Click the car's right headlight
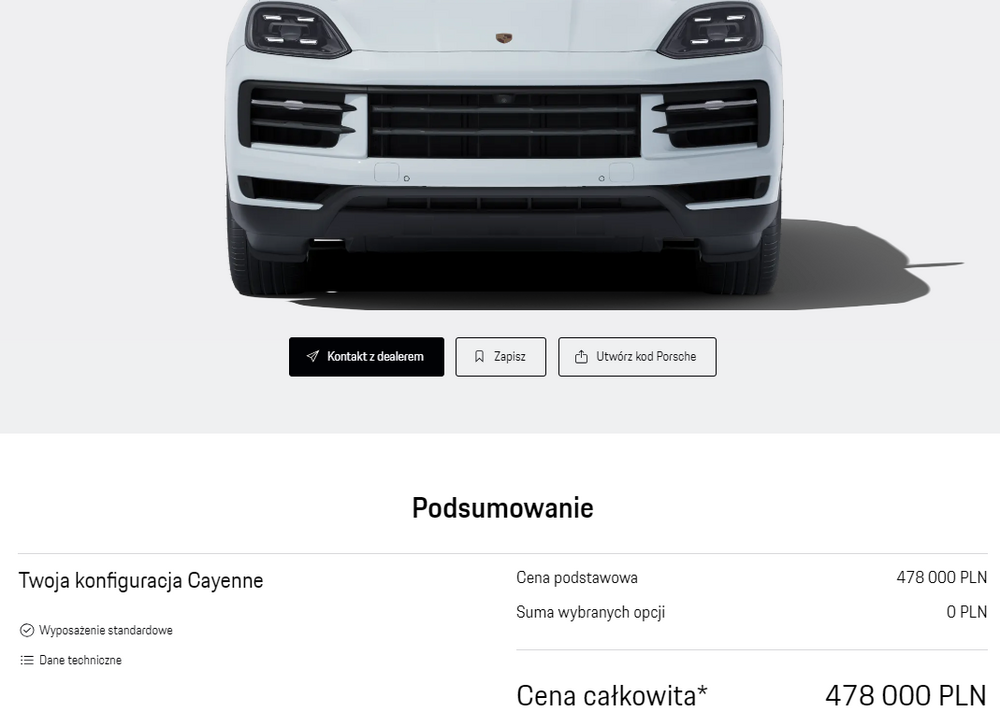The image size is (1000, 726). [711, 29]
